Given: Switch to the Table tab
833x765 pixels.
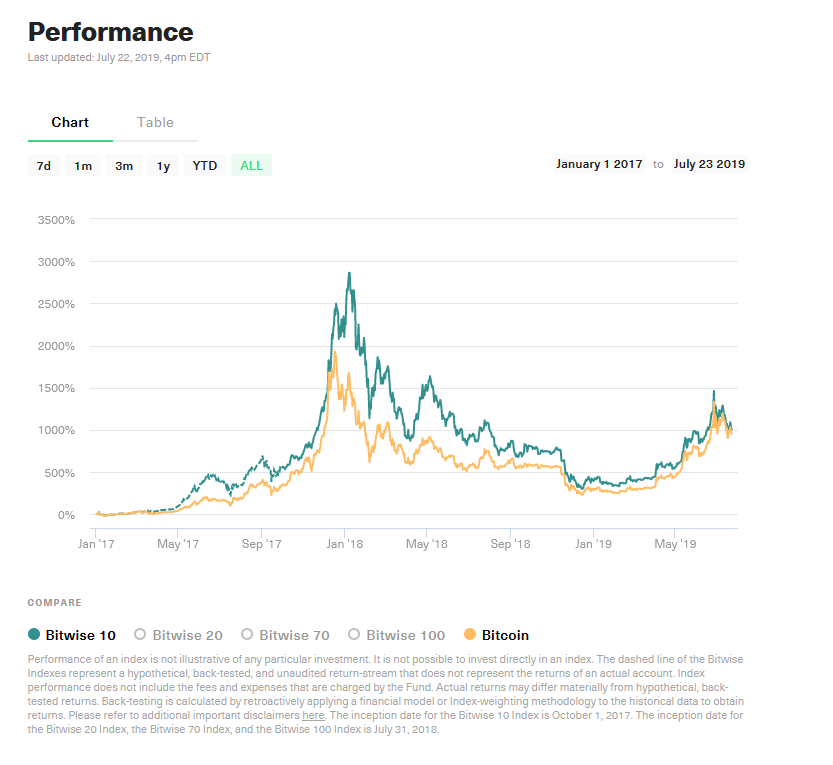Looking at the screenshot, I should click(x=155, y=122).
